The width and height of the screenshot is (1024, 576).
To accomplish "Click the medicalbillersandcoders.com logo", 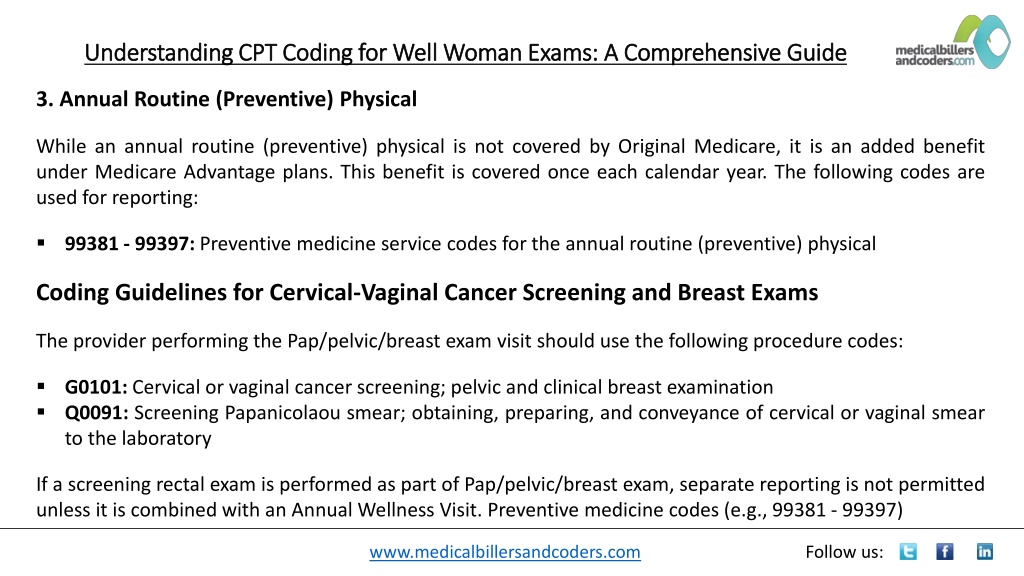I will coord(953,42).
